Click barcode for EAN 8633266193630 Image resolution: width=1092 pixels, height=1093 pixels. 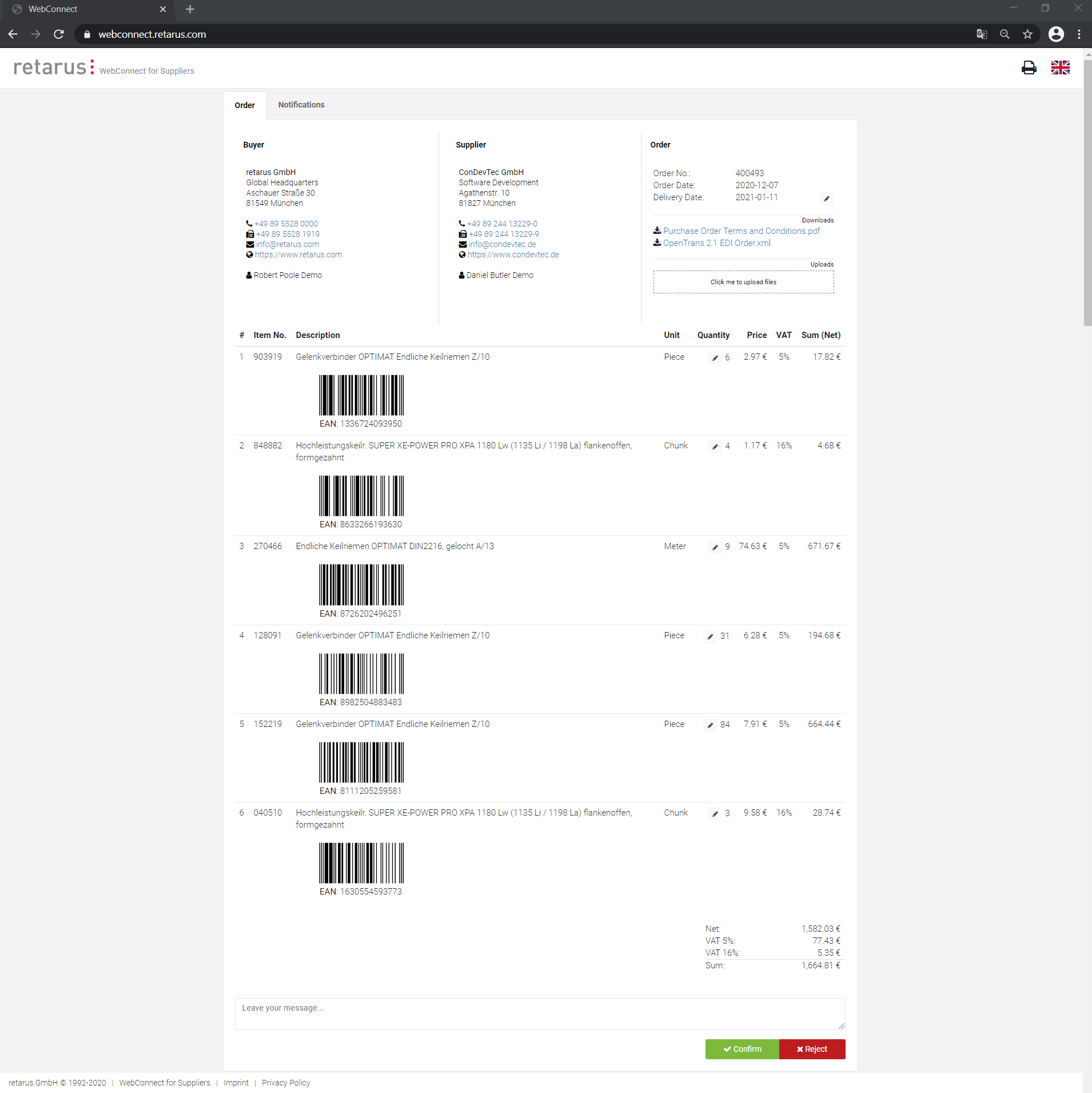tap(361, 496)
